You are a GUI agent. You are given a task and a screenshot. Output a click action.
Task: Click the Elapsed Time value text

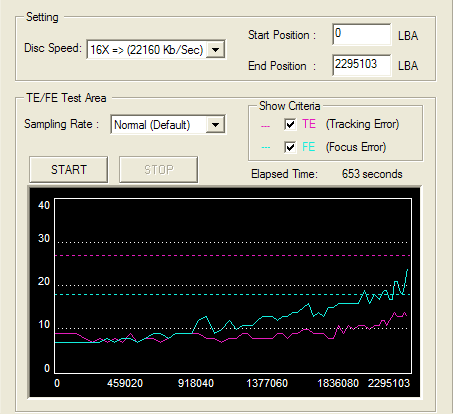372,174
